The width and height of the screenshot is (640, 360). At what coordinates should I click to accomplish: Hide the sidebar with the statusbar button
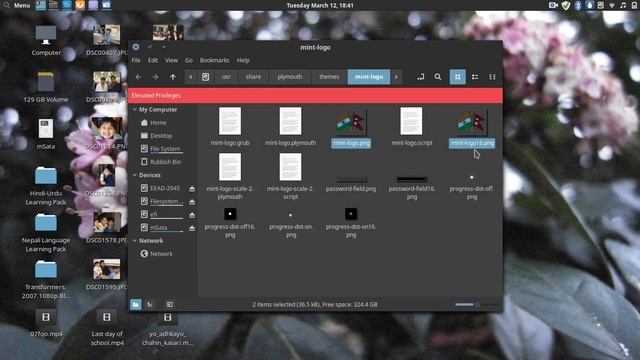click(x=170, y=304)
